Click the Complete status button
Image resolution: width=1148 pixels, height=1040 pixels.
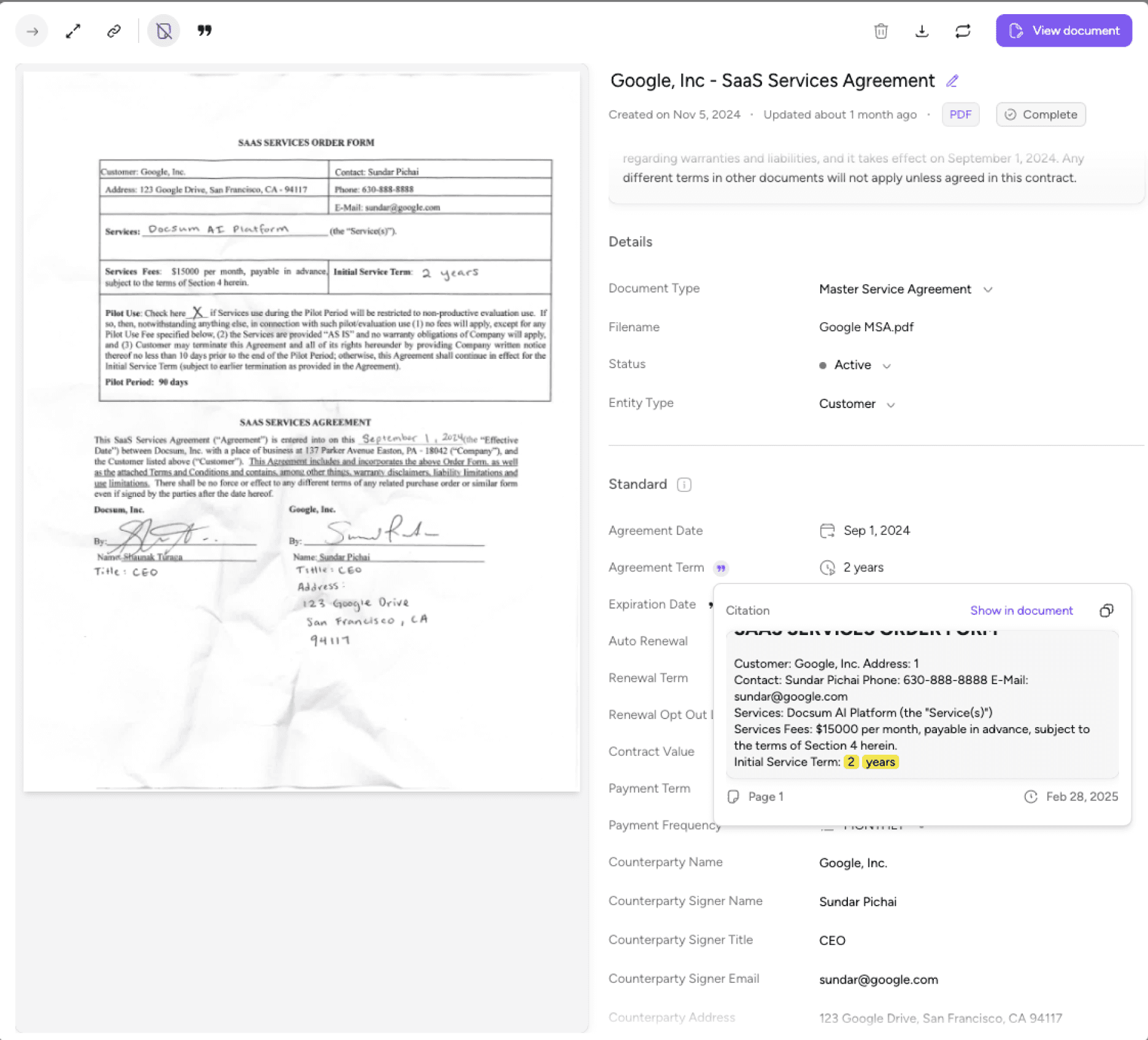pyautogui.click(x=1041, y=115)
